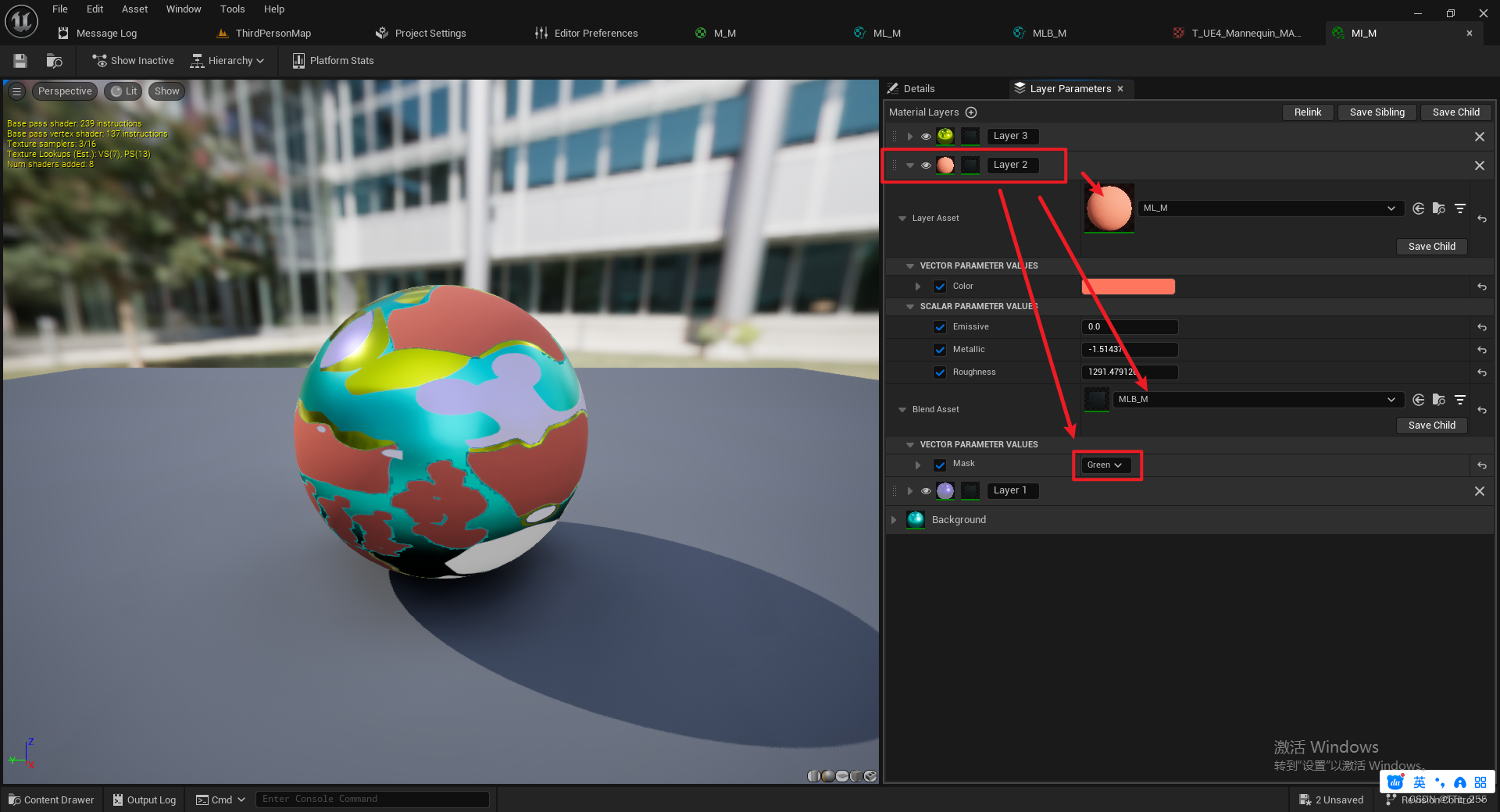
Task: Browse to MLB_M asset in Content Browser
Action: 1439,400
